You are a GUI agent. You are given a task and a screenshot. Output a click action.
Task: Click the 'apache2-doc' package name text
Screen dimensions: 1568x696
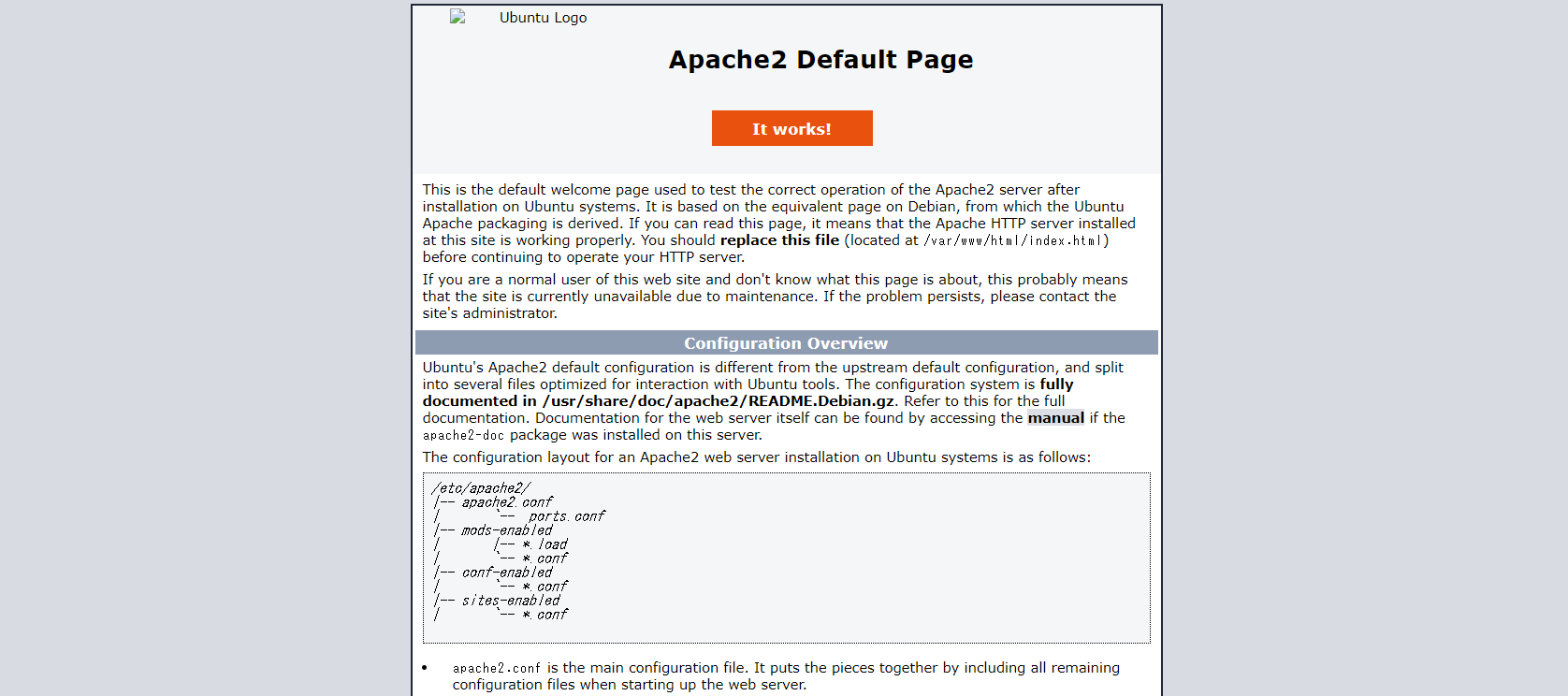pos(463,436)
